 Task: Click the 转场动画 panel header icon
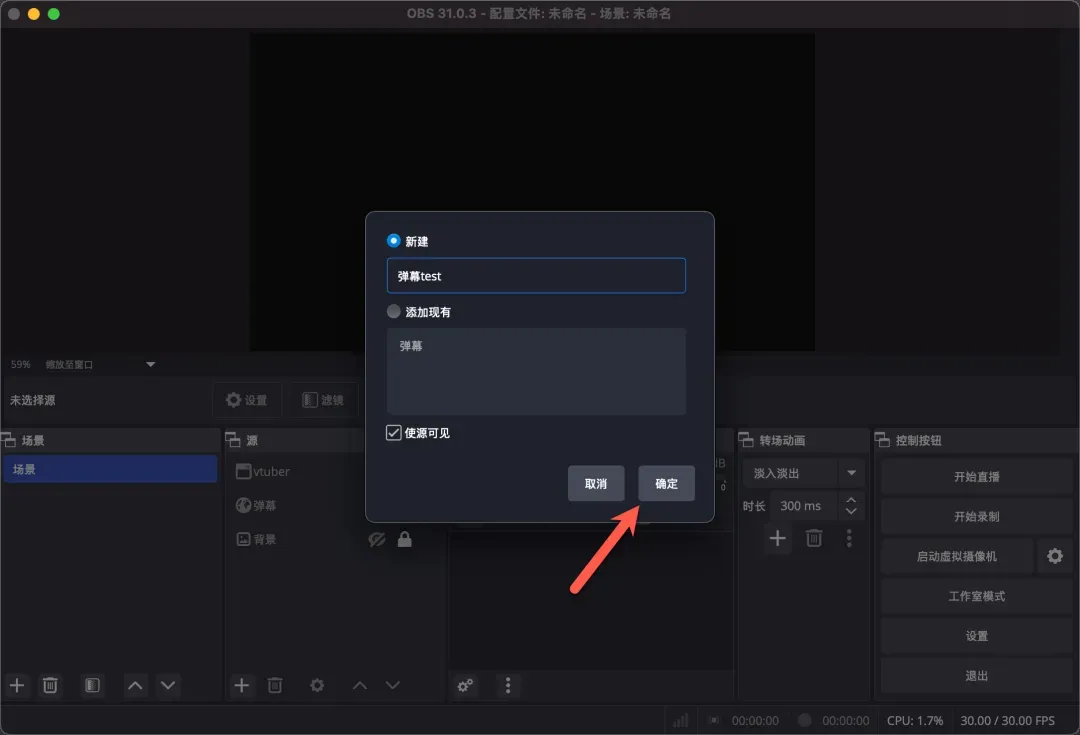[746, 439]
